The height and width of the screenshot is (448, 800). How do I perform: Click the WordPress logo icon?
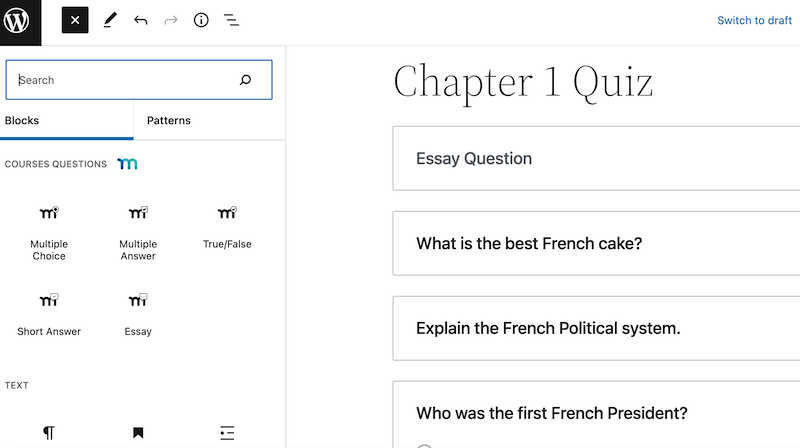(17, 21)
